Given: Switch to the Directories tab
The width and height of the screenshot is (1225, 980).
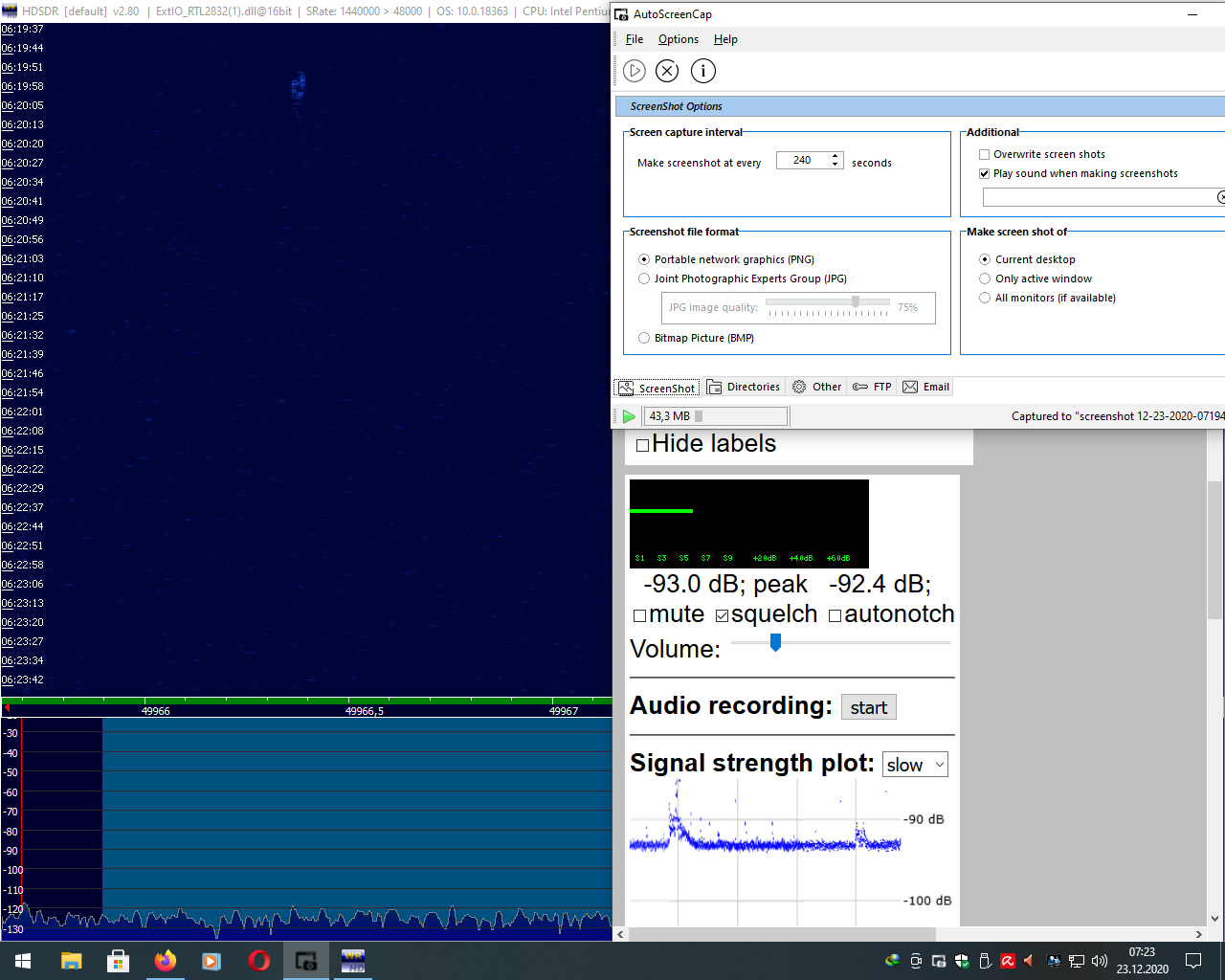Looking at the screenshot, I should [x=744, y=387].
